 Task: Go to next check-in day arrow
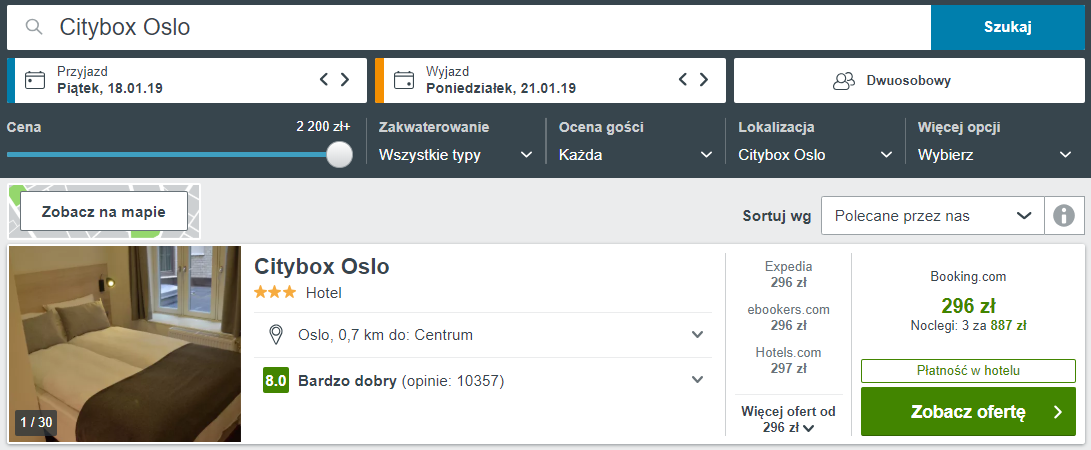[x=345, y=80]
